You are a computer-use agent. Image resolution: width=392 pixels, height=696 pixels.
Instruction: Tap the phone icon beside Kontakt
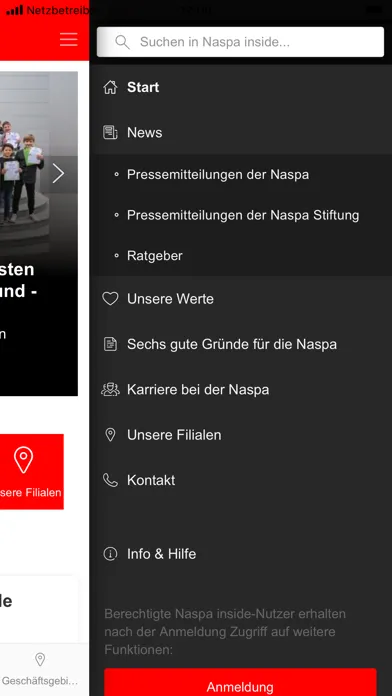[110, 480]
